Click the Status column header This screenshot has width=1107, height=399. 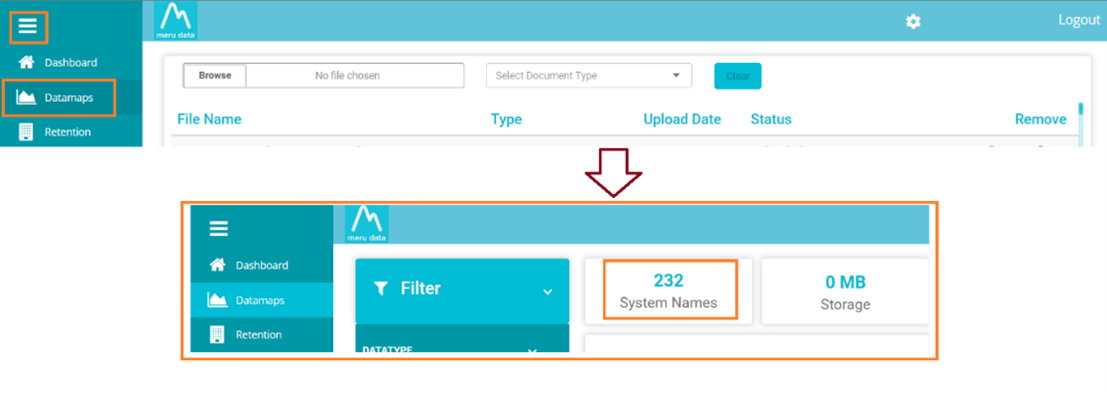(771, 119)
